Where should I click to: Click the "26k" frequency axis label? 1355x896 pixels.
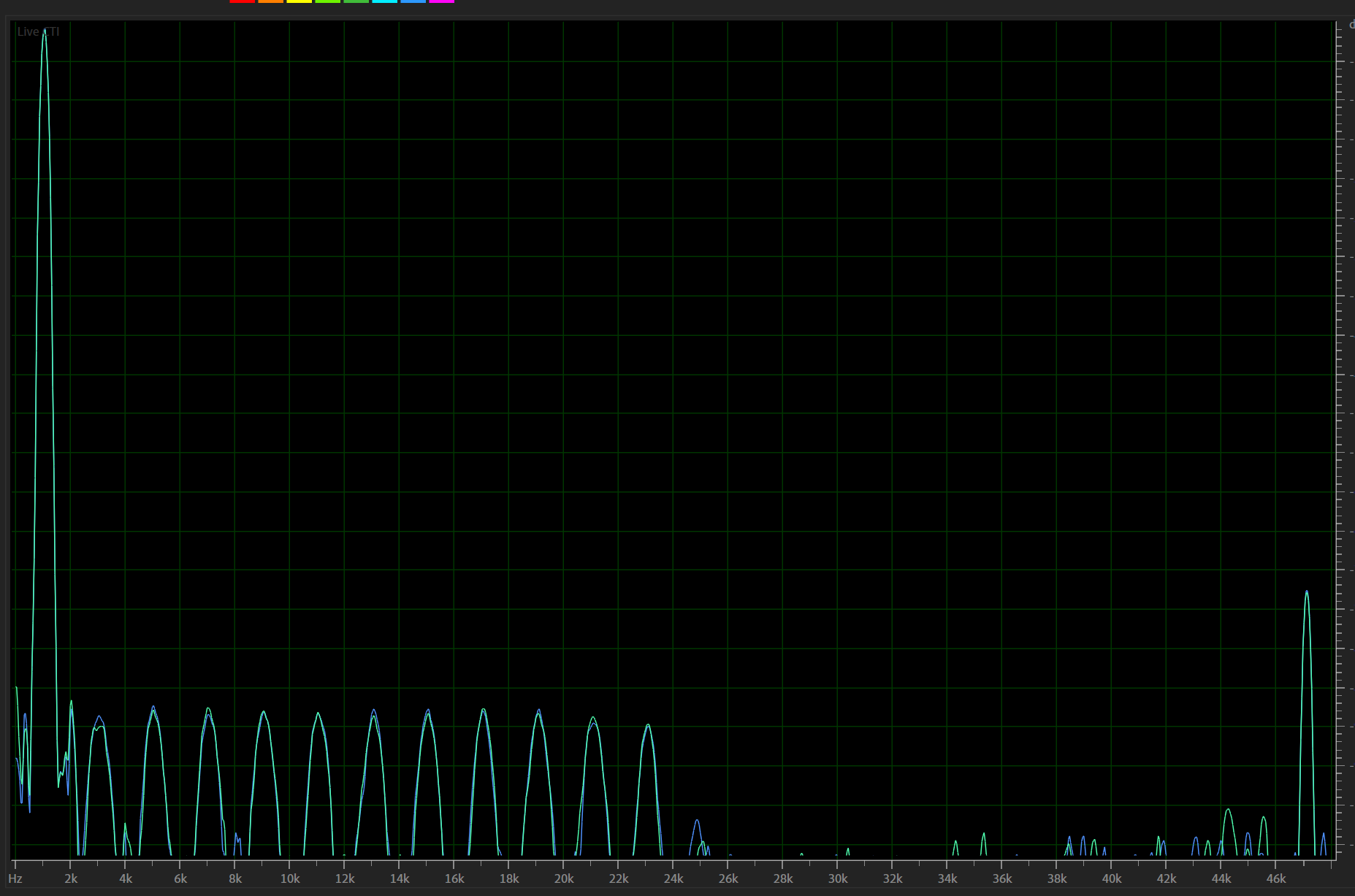click(728, 878)
